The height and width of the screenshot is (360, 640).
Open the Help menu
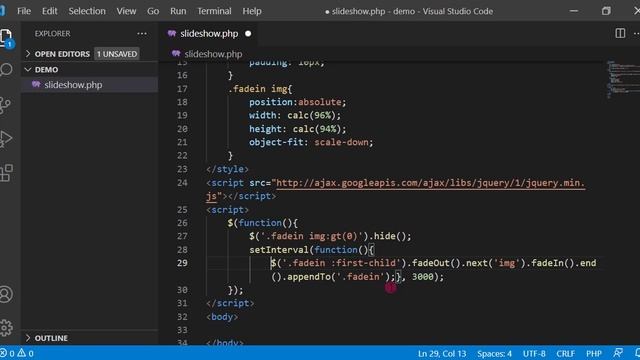[x=252, y=11]
